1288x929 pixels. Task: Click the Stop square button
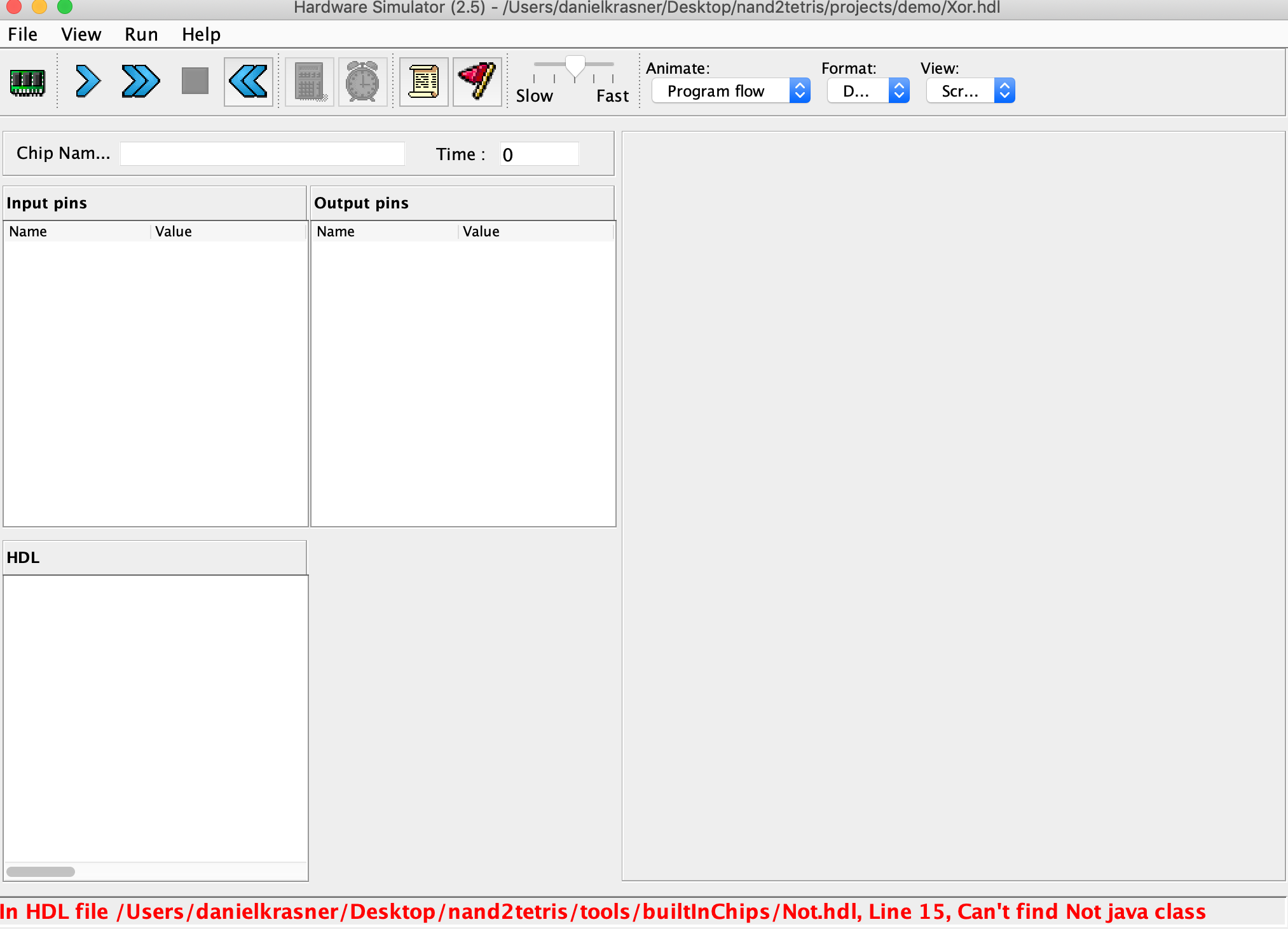click(195, 81)
